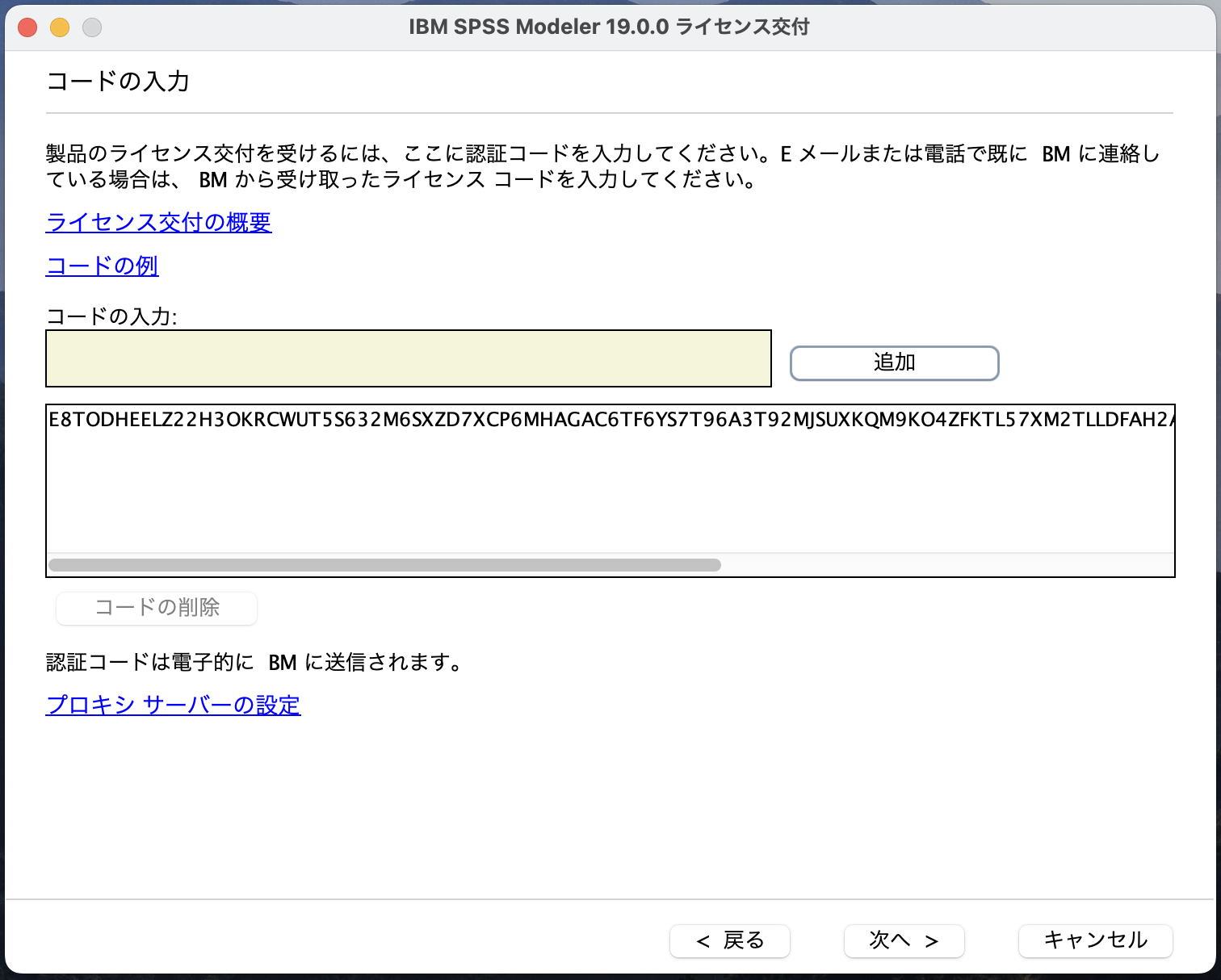This screenshot has height=980, width=1221.
Task: Close the license window with the red button
Action: point(27,27)
